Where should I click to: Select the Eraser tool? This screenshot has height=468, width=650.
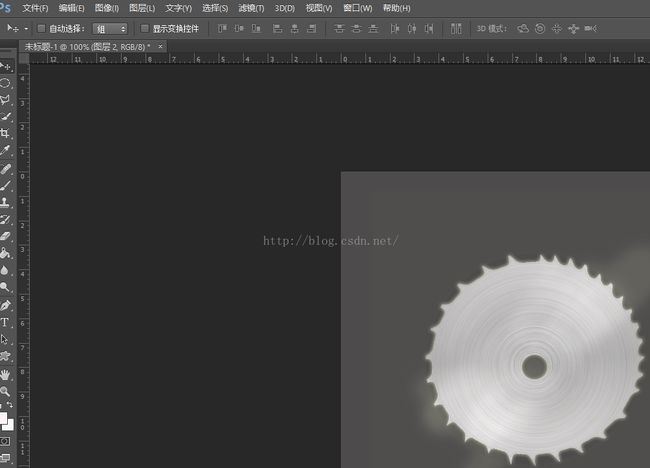[x=6, y=236]
